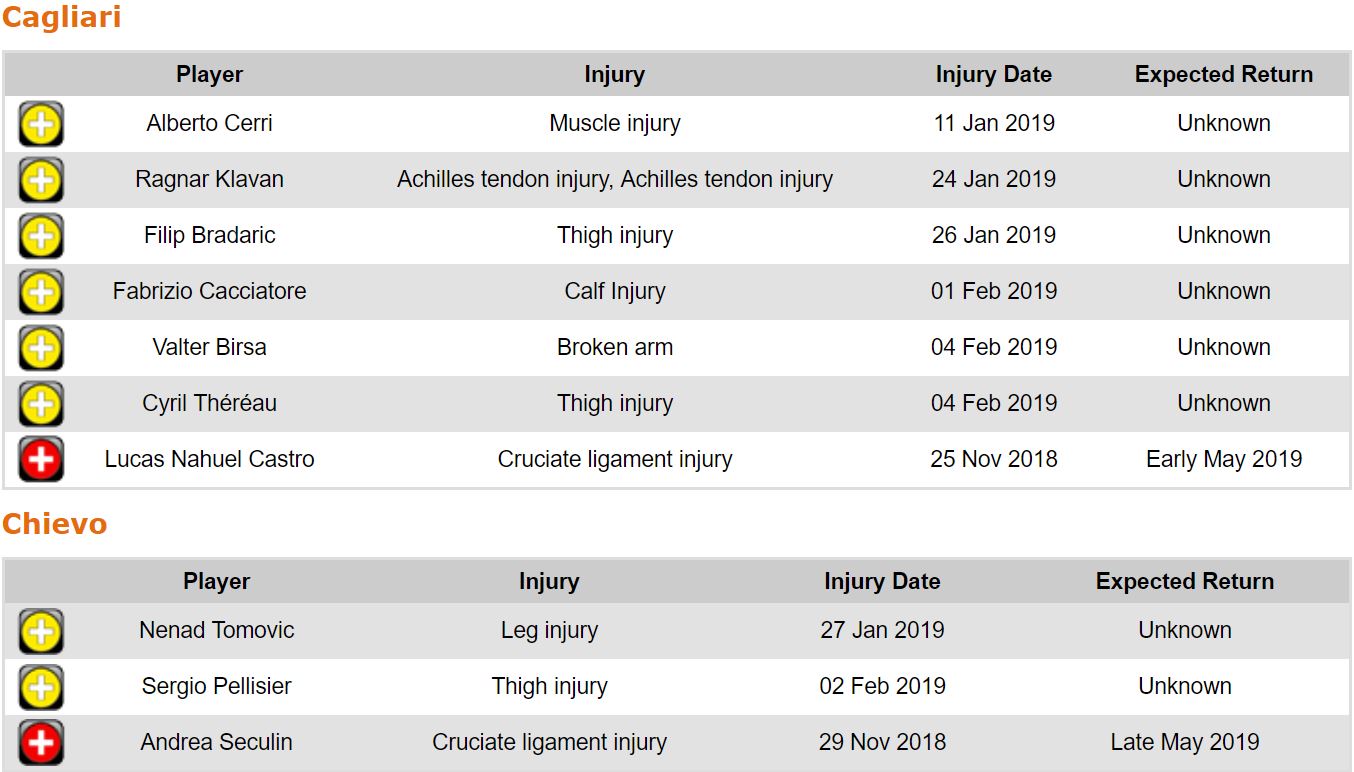The width and height of the screenshot is (1354, 772).
Task: Click red cross icon for Lucas Nahuel Castro
Action: (41, 460)
